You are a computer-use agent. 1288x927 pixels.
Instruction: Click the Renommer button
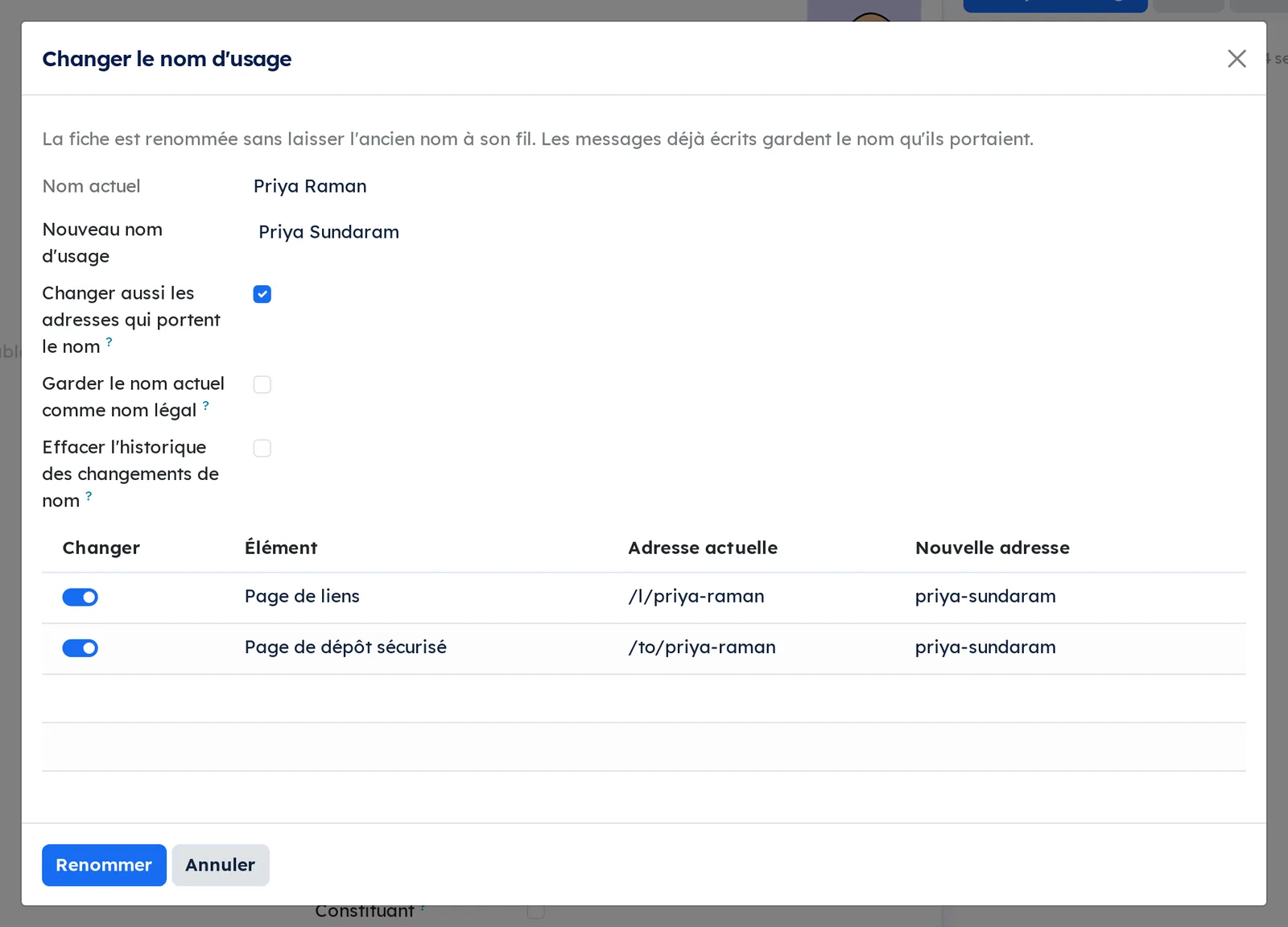click(x=104, y=865)
